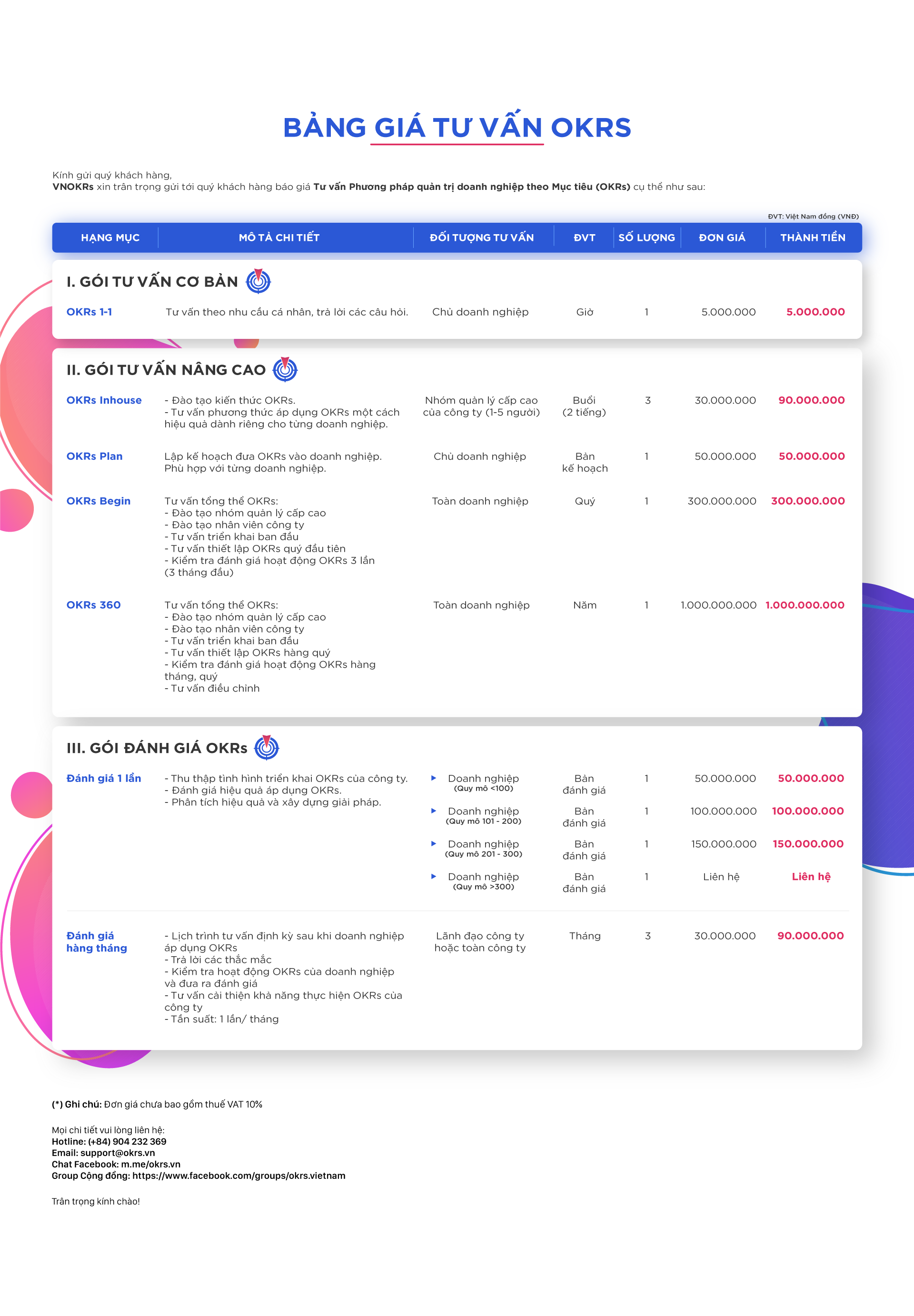Click the red total 1.000.000.000

(805, 605)
